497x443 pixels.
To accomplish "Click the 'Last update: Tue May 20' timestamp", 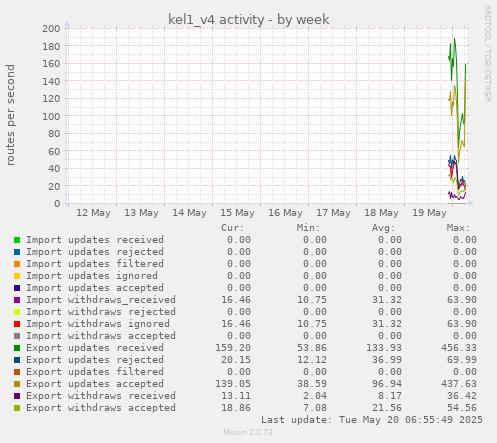I will (372, 420).
